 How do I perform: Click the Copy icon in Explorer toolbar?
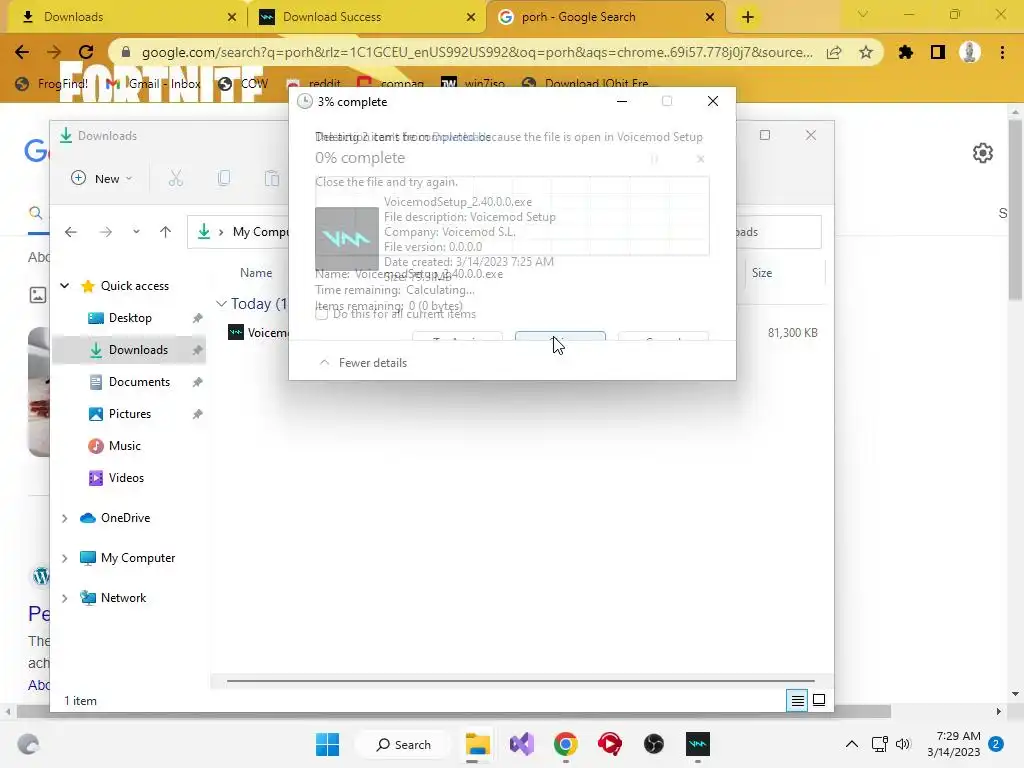pos(224,178)
